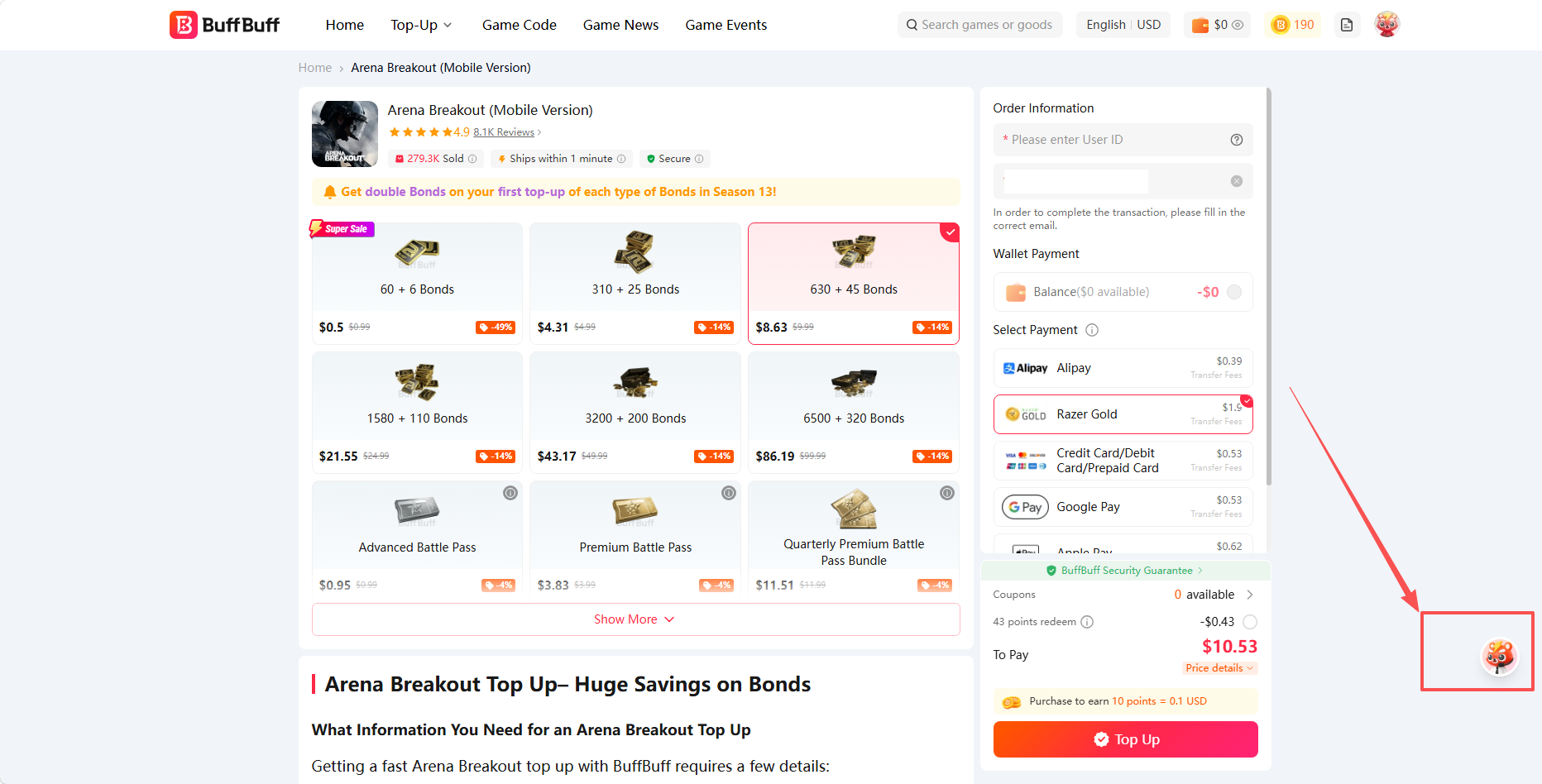This screenshot has height=784, width=1542.
Task: Click the orange Top Up button
Action: (1125, 739)
